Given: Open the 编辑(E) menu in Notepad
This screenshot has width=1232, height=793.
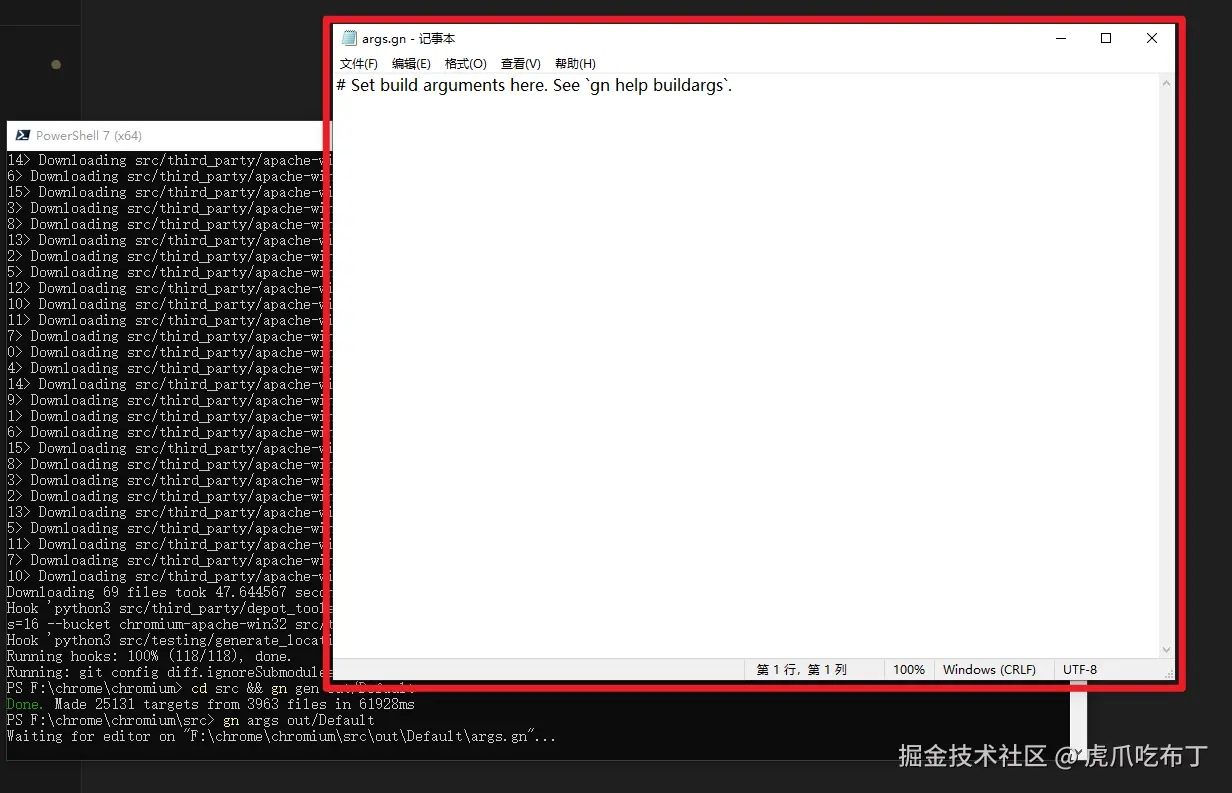Looking at the screenshot, I should pyautogui.click(x=411, y=64).
